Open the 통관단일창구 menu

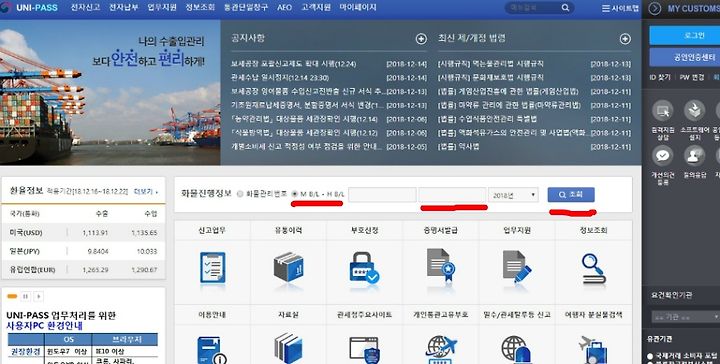click(x=246, y=8)
